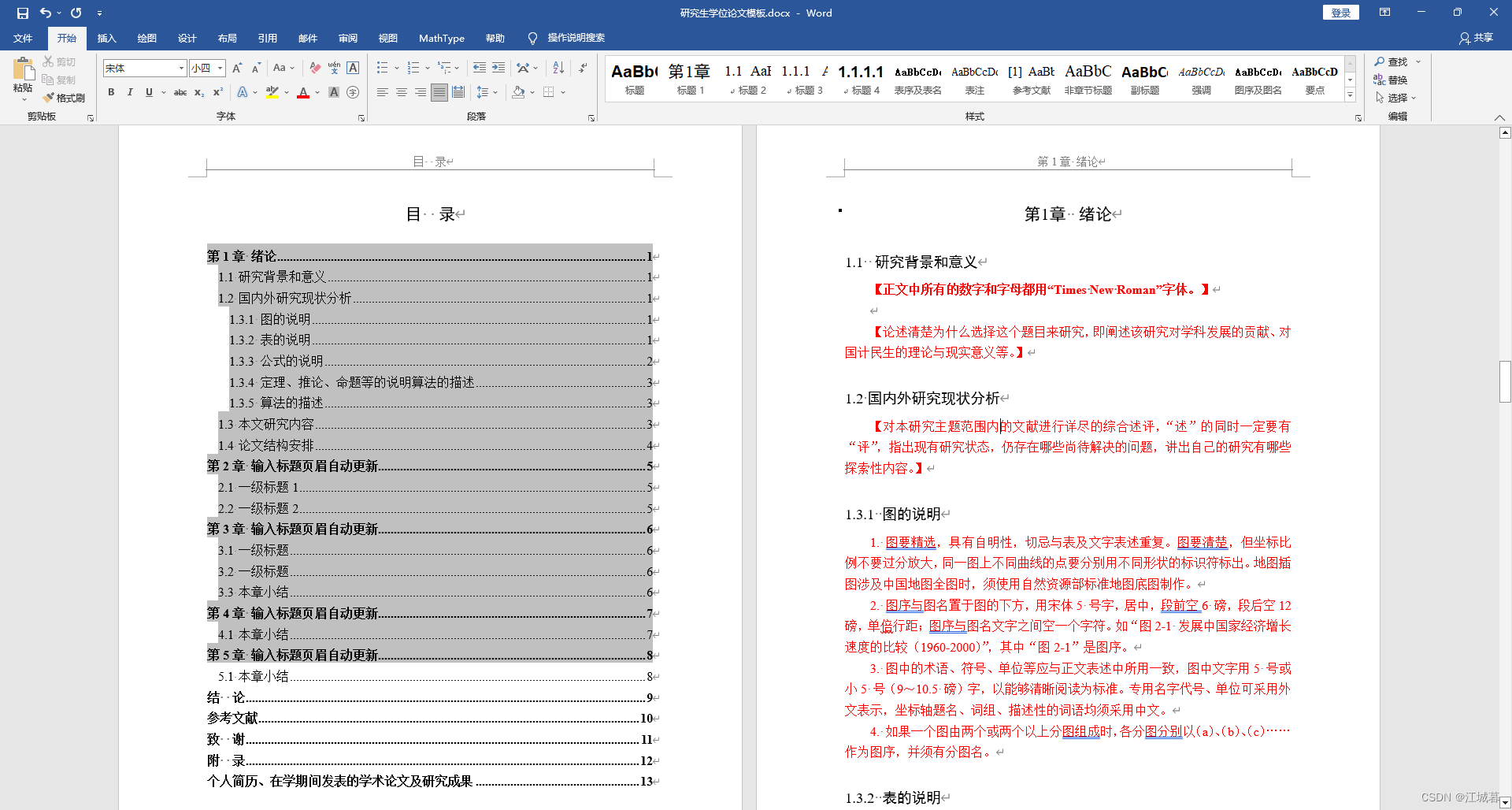This screenshot has width=1512, height=810.
Task: Click the Redo/Repeat arrow icon
Action: tap(76, 13)
